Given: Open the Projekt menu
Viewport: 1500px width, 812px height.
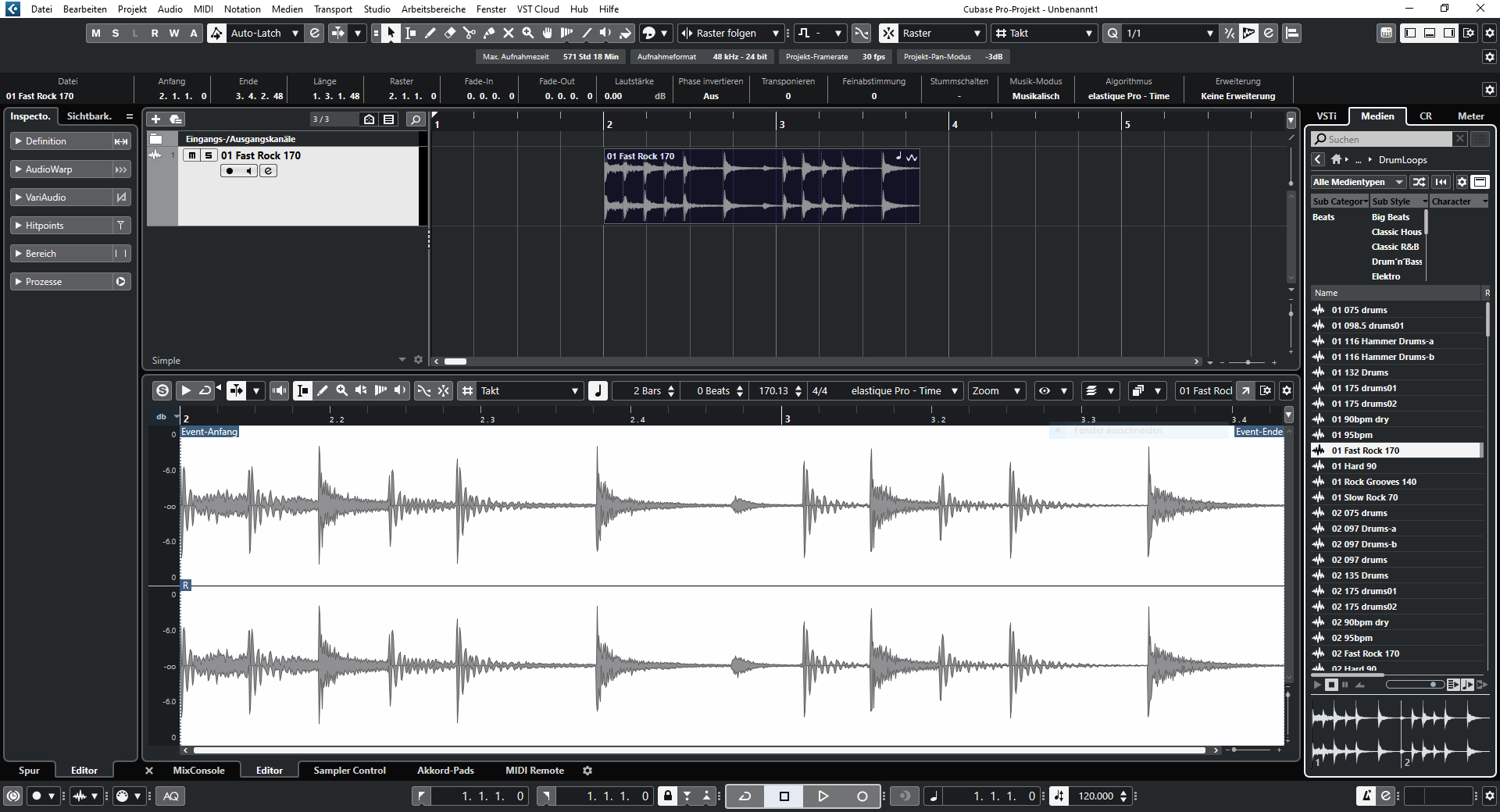Looking at the screenshot, I should coord(132,9).
